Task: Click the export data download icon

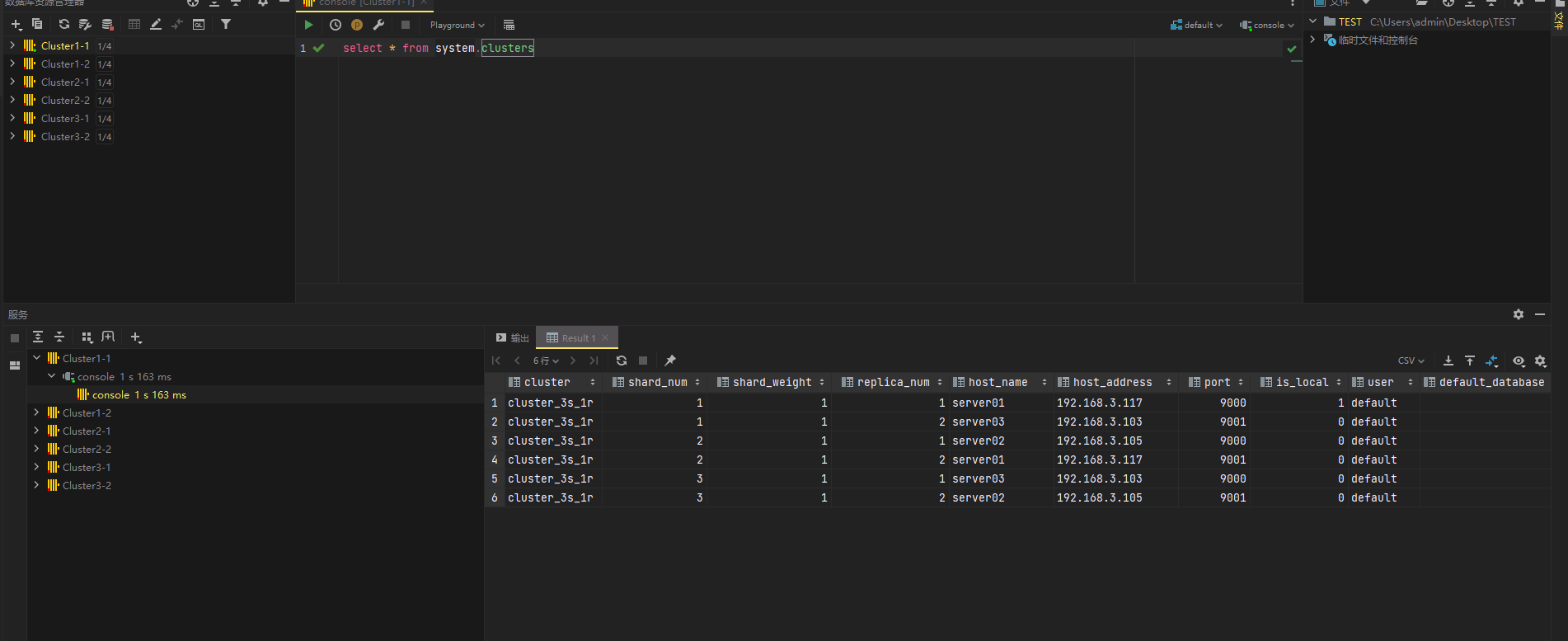Action: pyautogui.click(x=1448, y=361)
